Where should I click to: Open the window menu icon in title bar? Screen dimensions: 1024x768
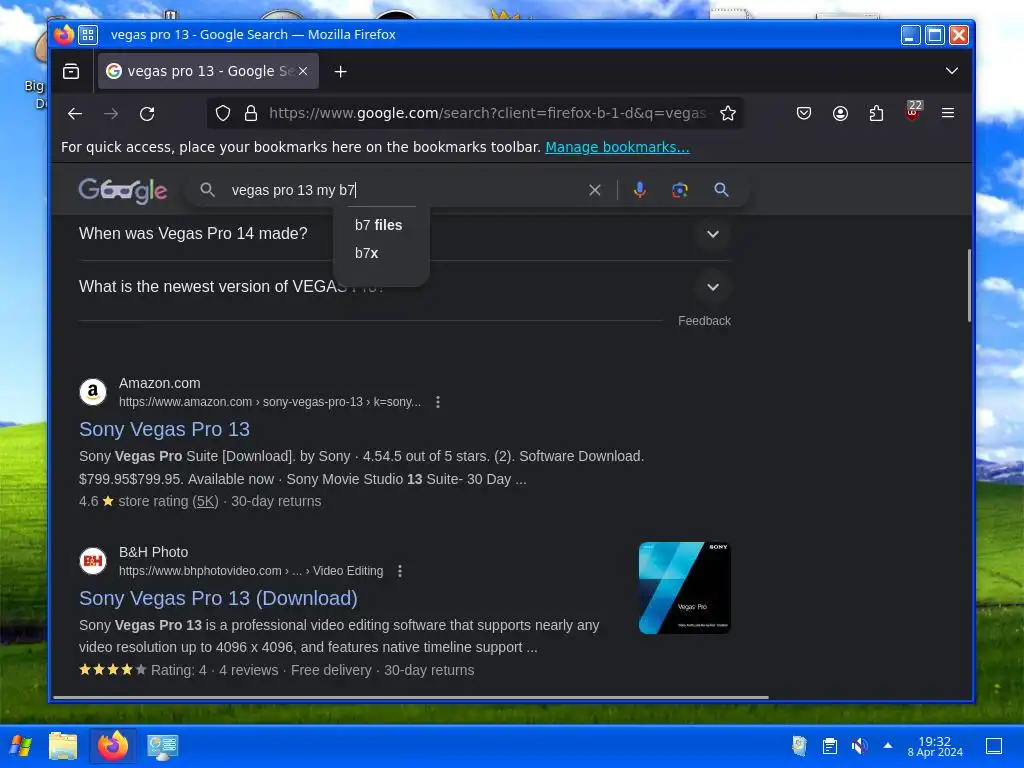coord(88,35)
